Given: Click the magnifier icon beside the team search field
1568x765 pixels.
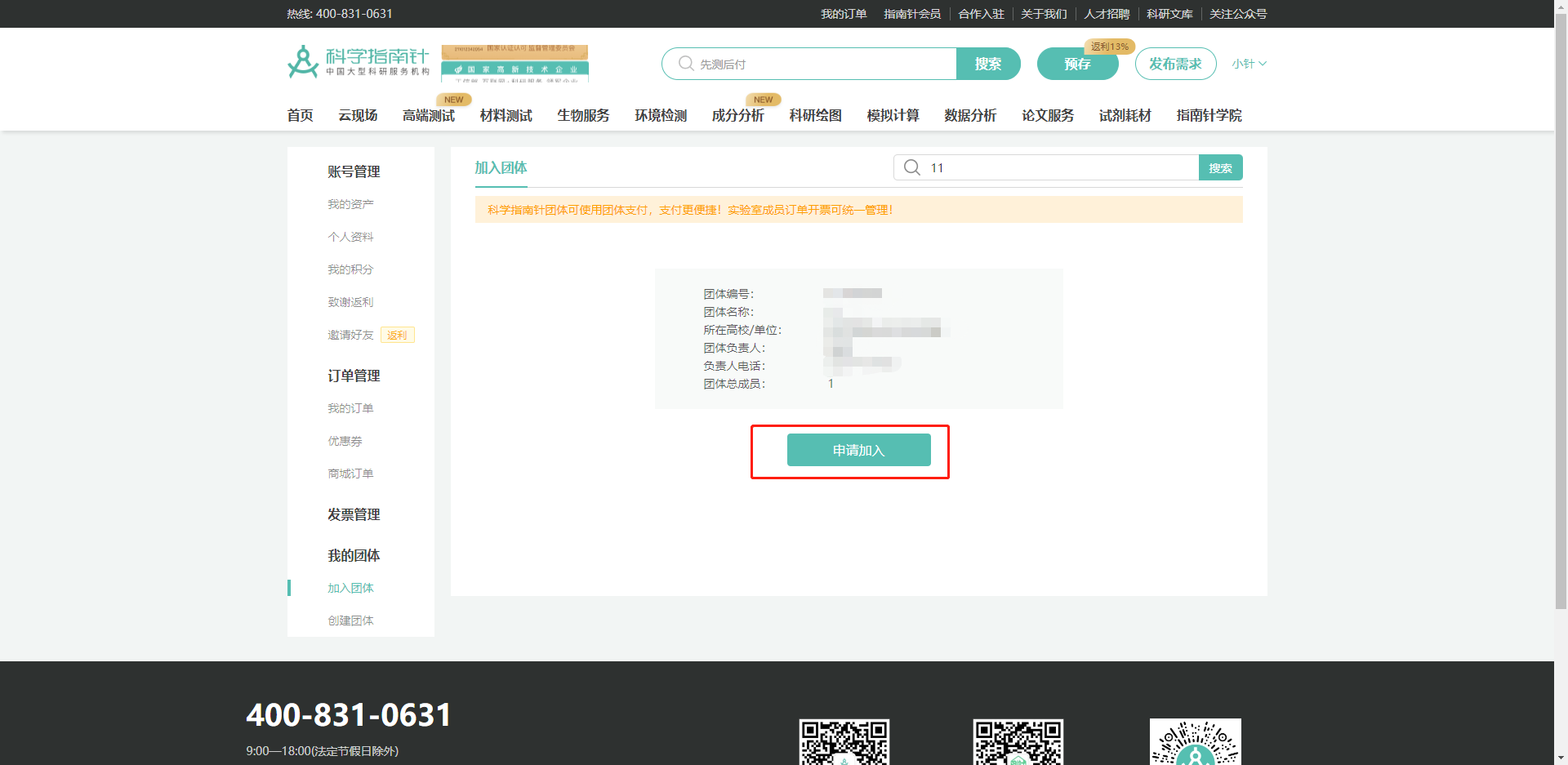Looking at the screenshot, I should pyautogui.click(x=912, y=167).
